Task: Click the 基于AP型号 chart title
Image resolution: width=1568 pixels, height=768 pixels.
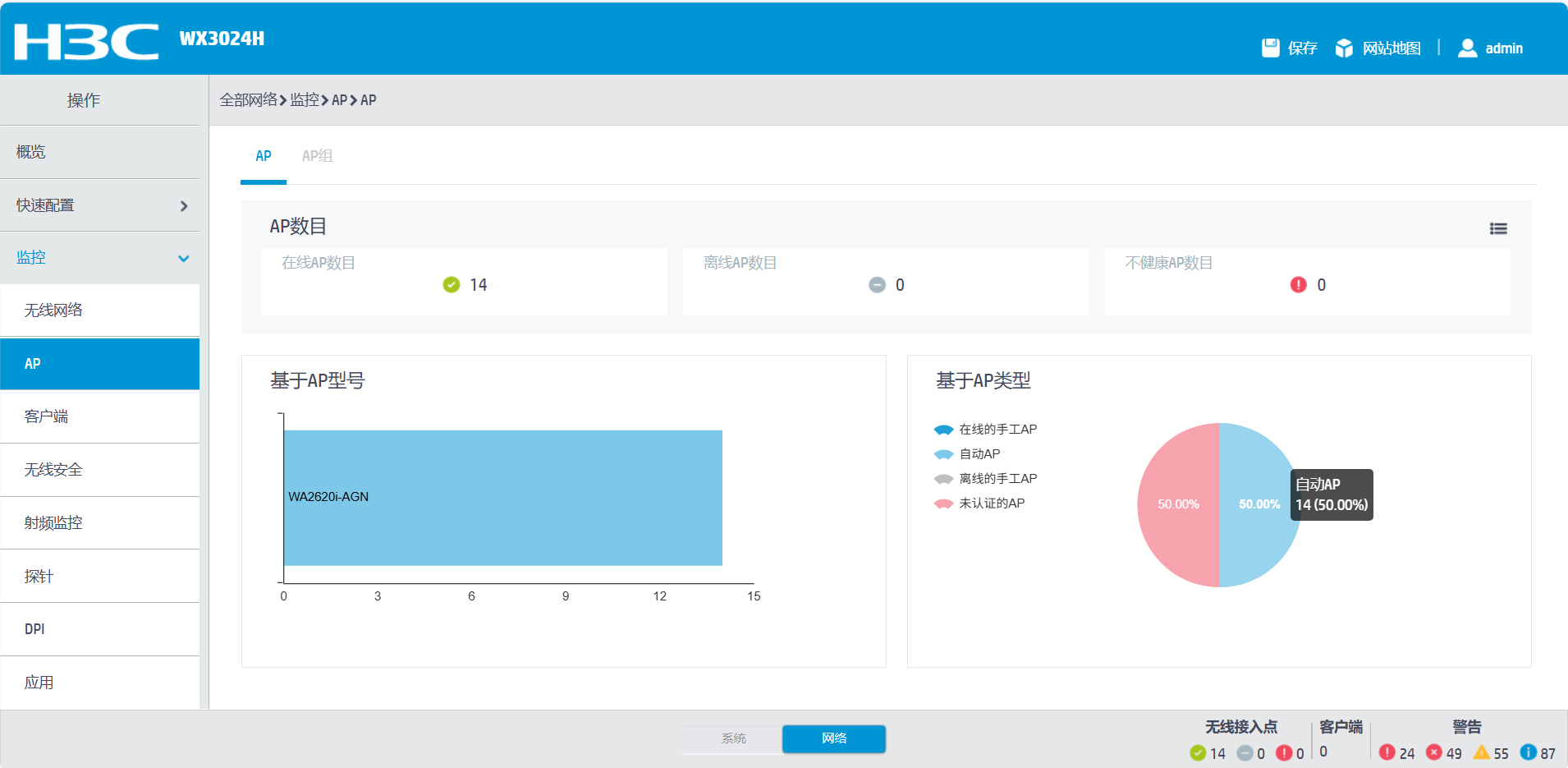Action: [318, 380]
